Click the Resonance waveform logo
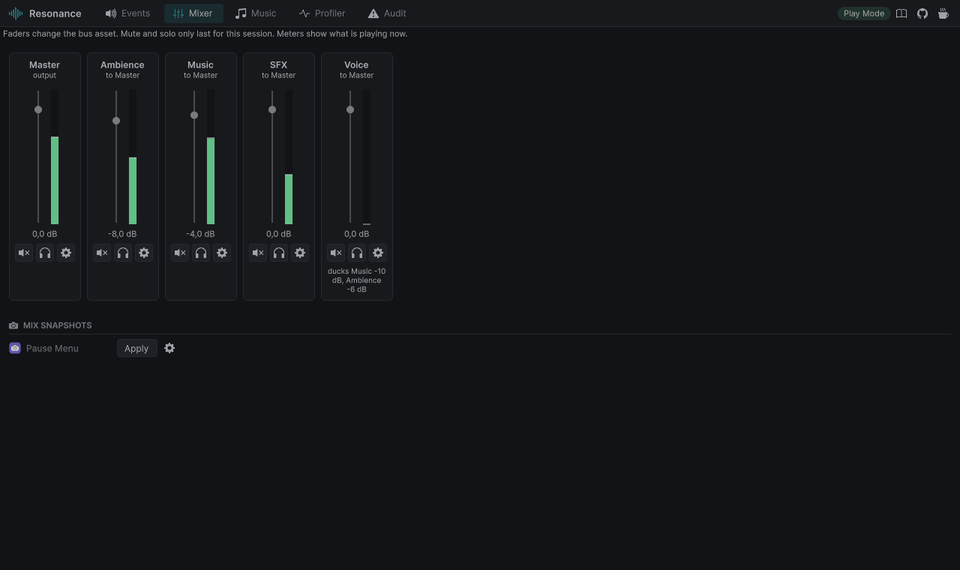 coord(16,13)
